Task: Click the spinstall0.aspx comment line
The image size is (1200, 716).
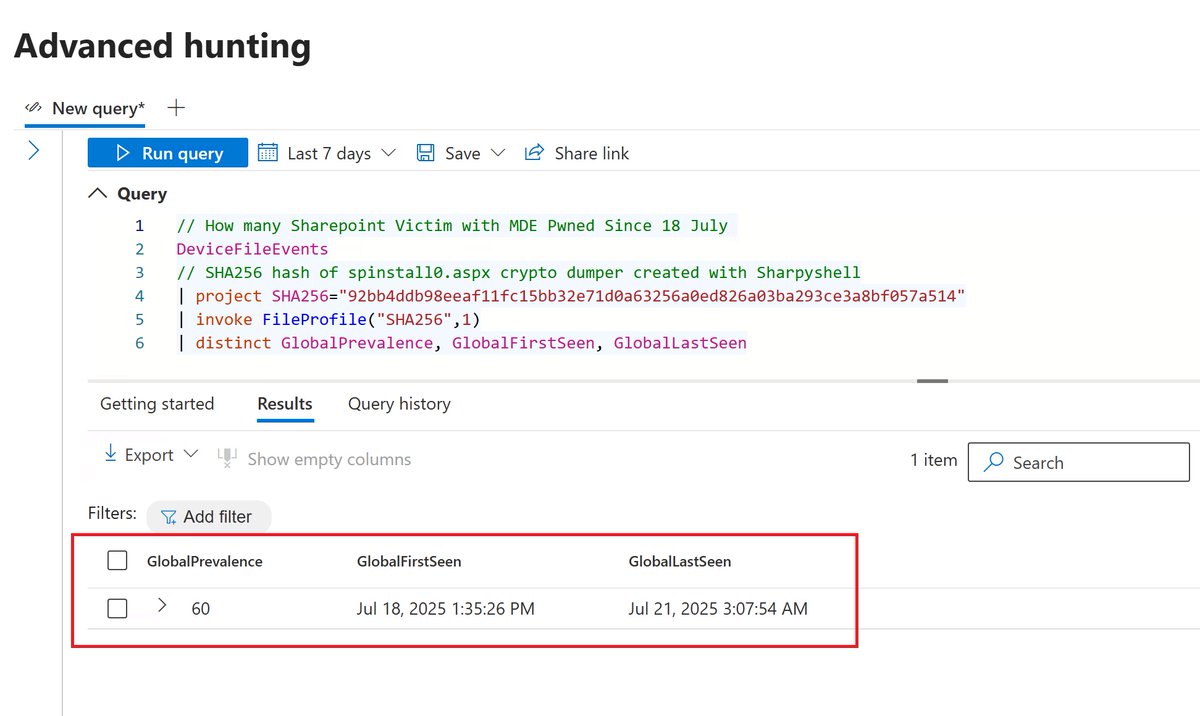Action: pyautogui.click(x=518, y=272)
